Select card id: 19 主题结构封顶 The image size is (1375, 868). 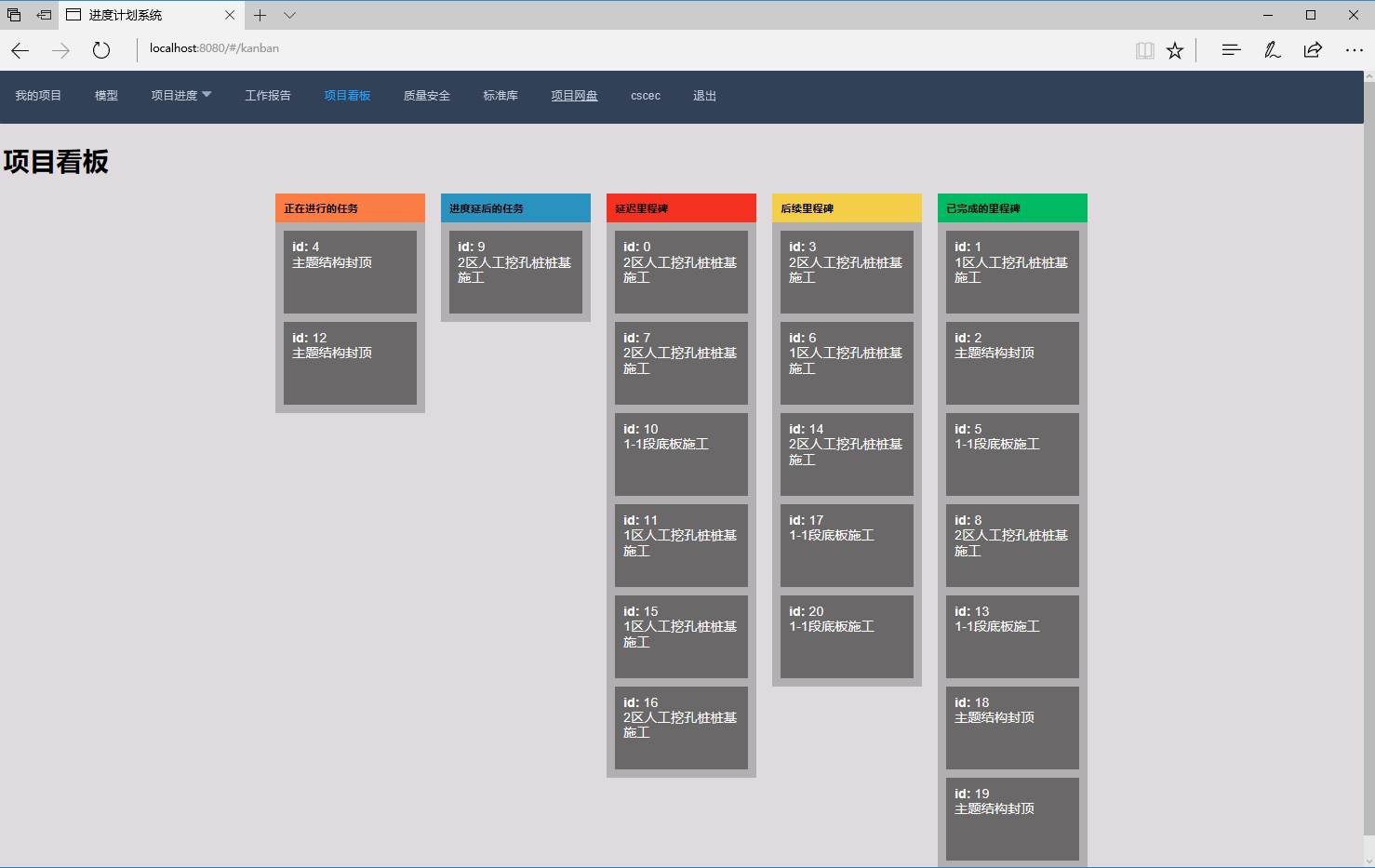1012,819
